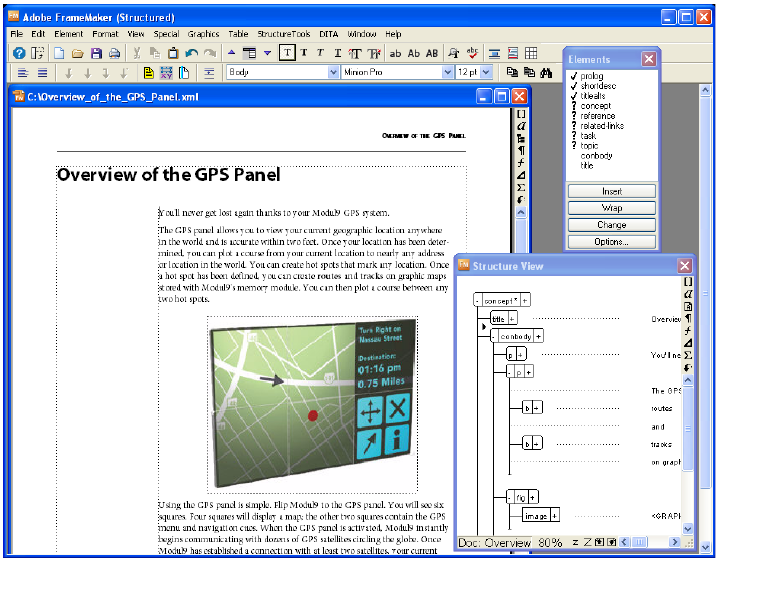Screen dimensions: 764x607
Task: Create a new document with the blank page icon
Action: [x=59, y=53]
